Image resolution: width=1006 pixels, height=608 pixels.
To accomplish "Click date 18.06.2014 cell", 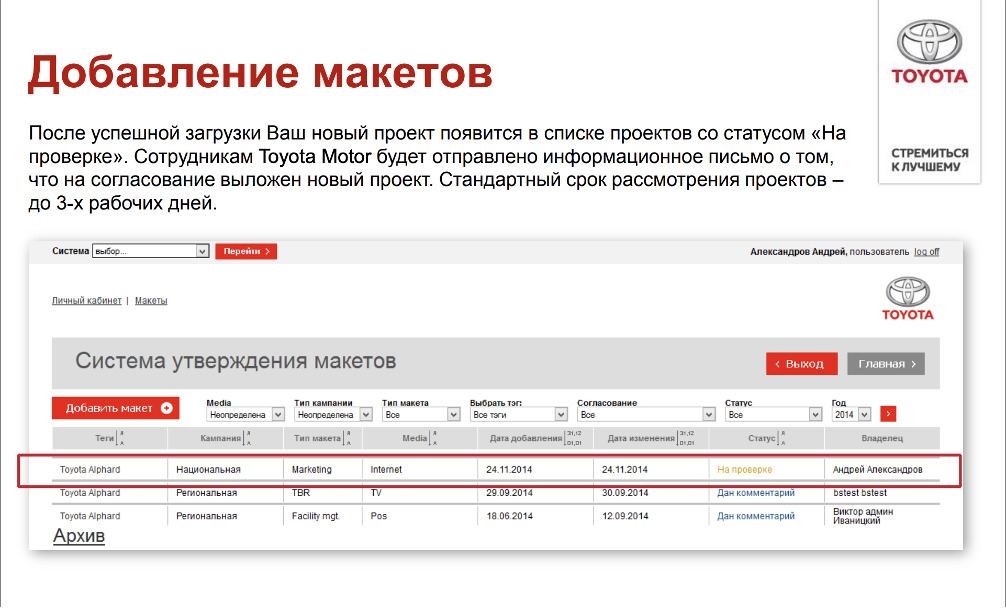I will tap(509, 516).
